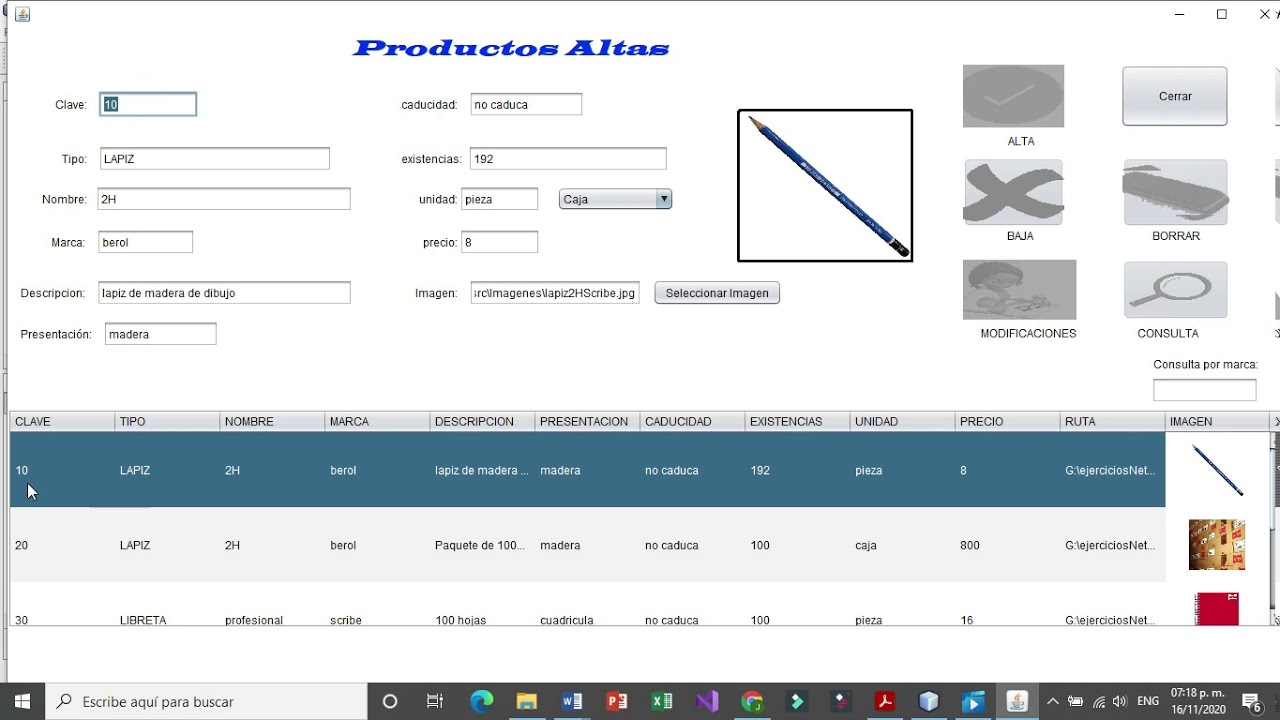Image resolution: width=1280 pixels, height=720 pixels.
Task: Click the large pencil preview image
Action: 825,186
